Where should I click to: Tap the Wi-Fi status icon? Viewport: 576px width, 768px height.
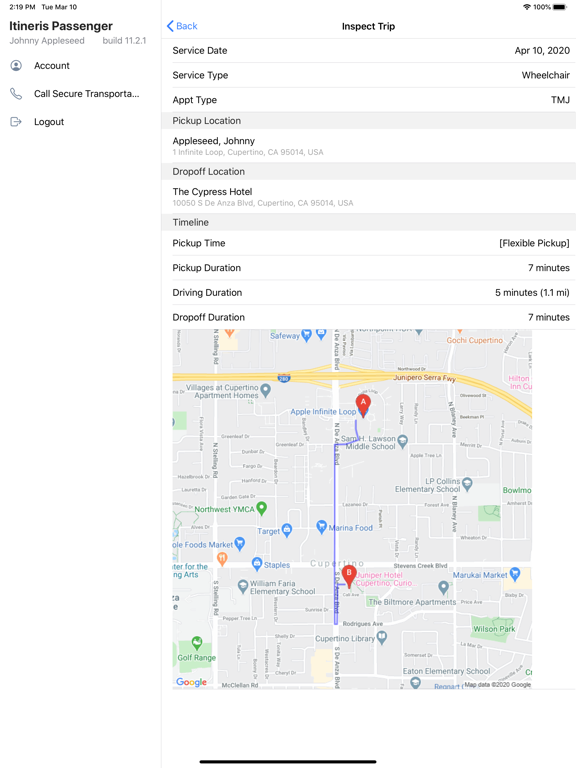(527, 7)
